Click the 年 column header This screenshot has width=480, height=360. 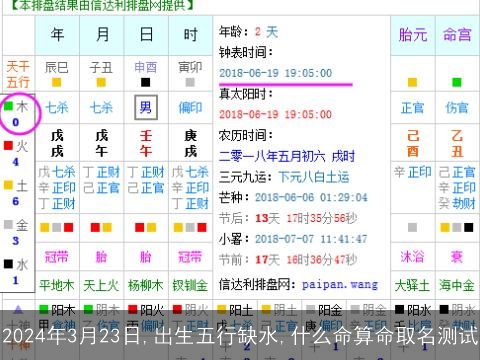point(57,35)
